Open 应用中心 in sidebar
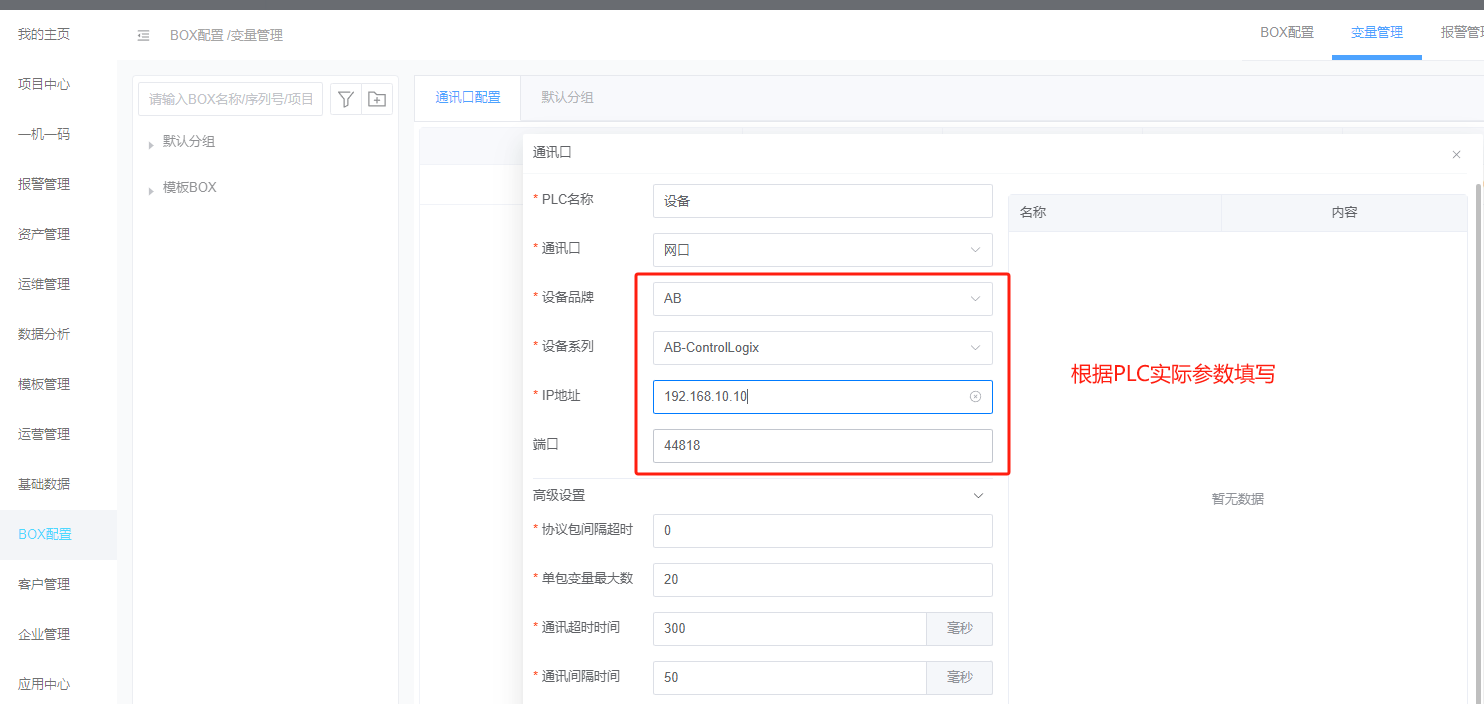The width and height of the screenshot is (1484, 704). pyautogui.click(x=44, y=684)
